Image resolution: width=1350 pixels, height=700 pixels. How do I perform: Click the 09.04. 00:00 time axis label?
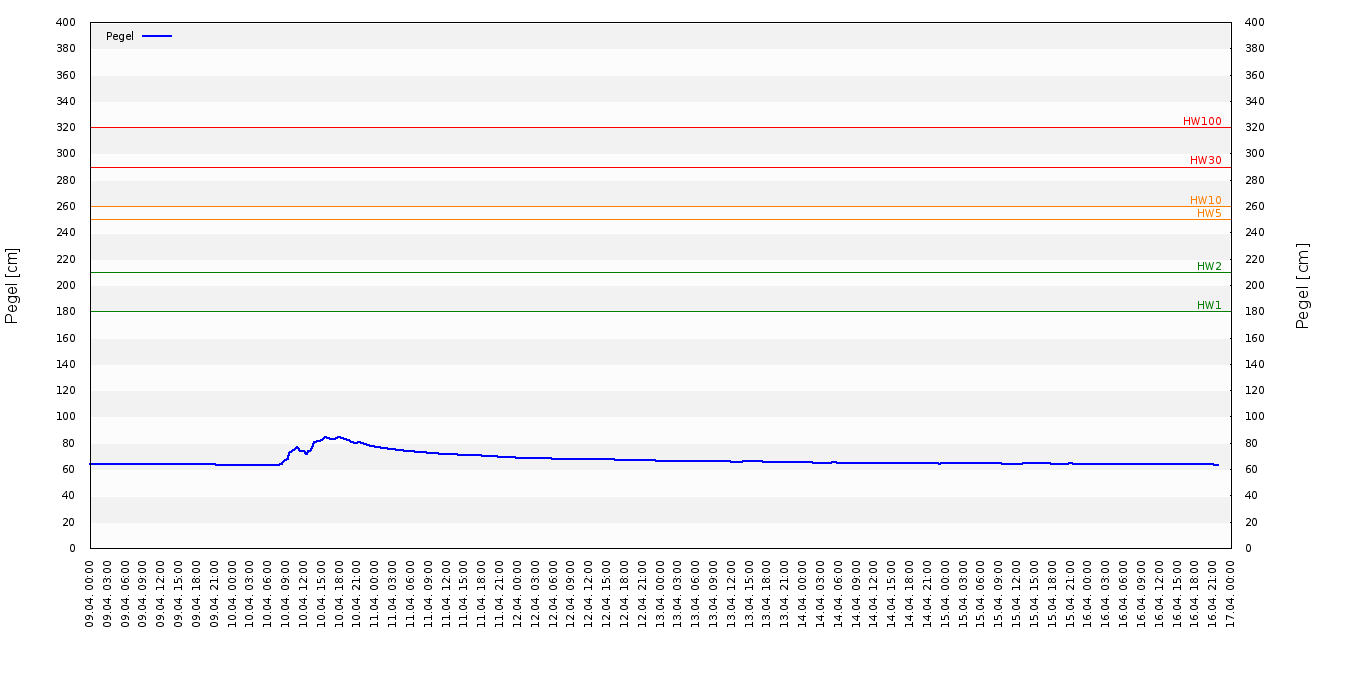point(90,593)
